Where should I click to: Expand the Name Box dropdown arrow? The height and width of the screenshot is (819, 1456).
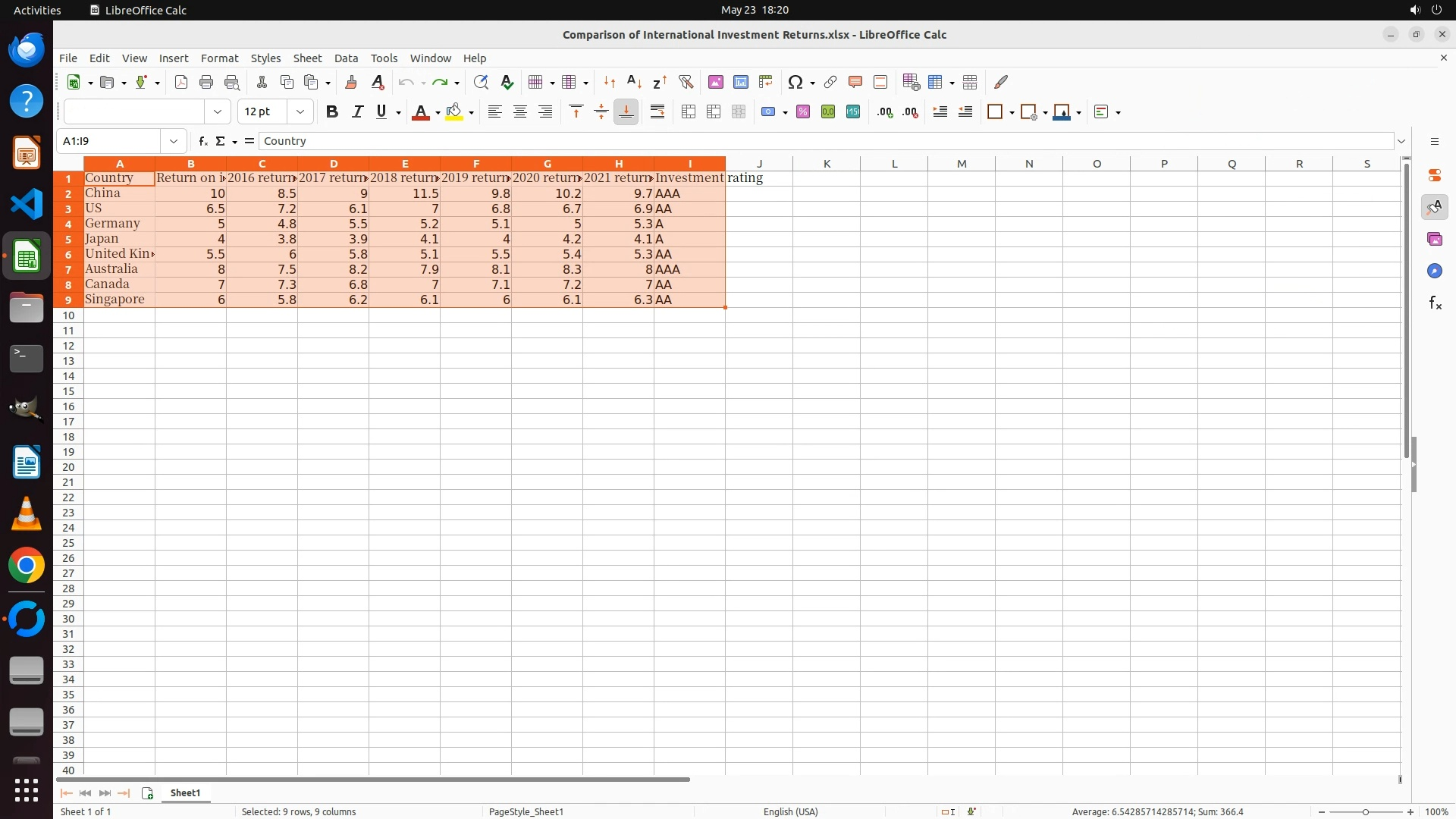(174, 141)
